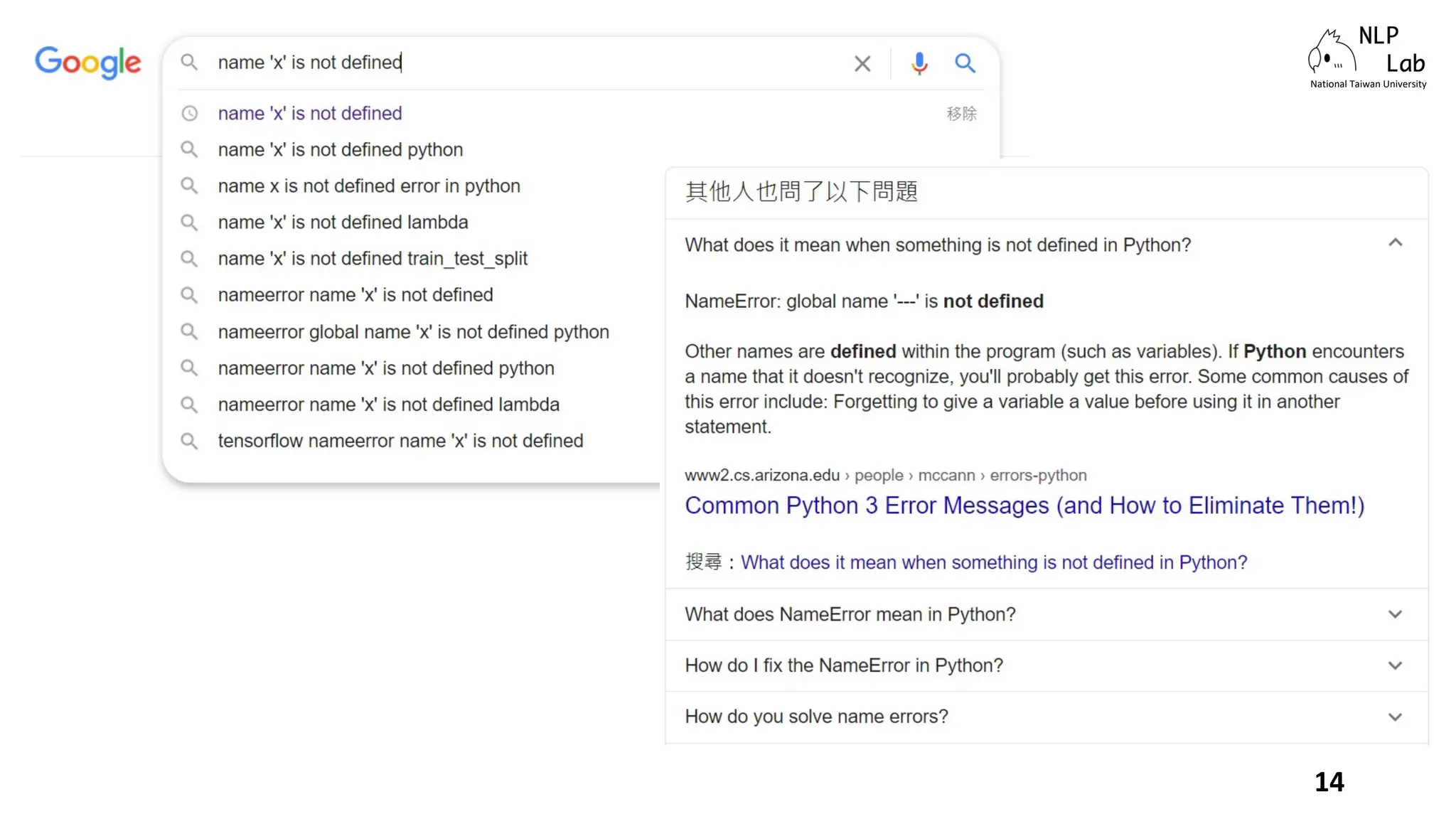Image resolution: width=1456 pixels, height=819 pixels.
Task: Collapse 'What does it mean when something' question
Action: pyautogui.click(x=1395, y=244)
